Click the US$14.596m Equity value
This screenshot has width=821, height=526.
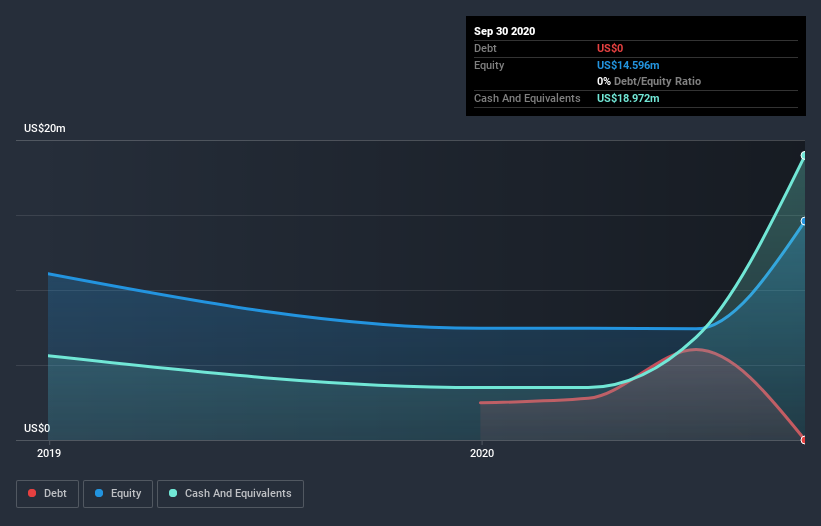(628, 65)
